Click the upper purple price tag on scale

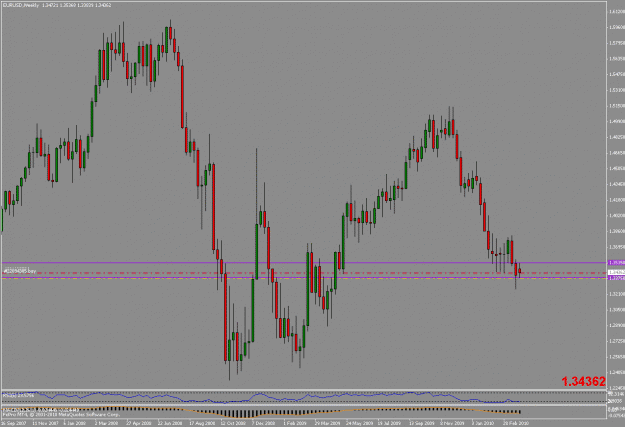point(616,263)
